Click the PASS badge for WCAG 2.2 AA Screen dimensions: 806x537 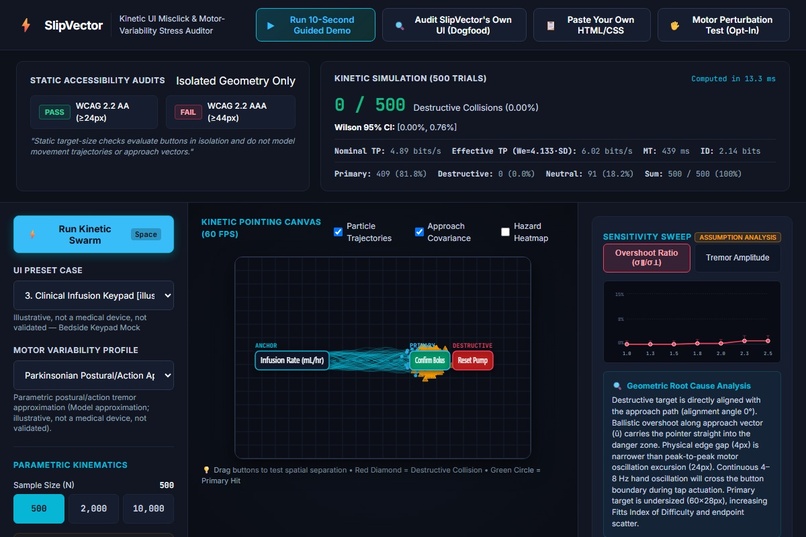(x=54, y=112)
